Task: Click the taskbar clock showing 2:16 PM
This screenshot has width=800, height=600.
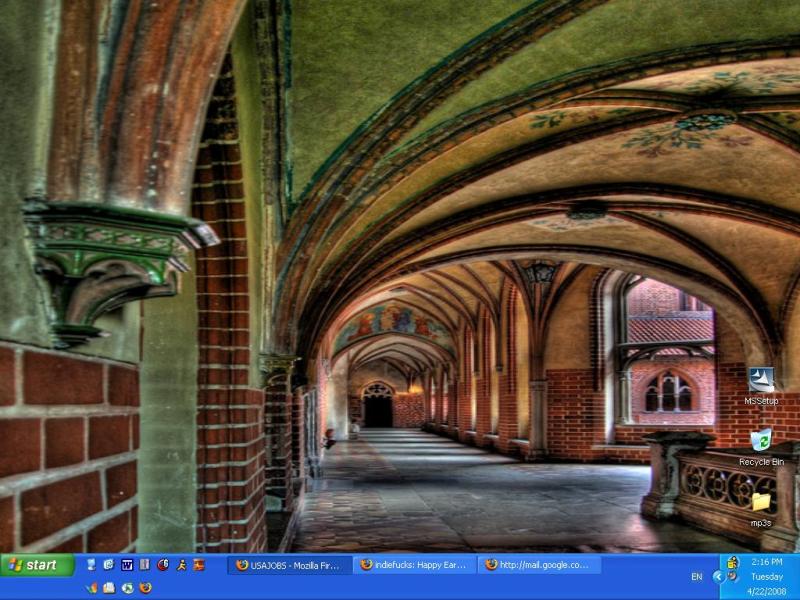Action: click(x=766, y=562)
